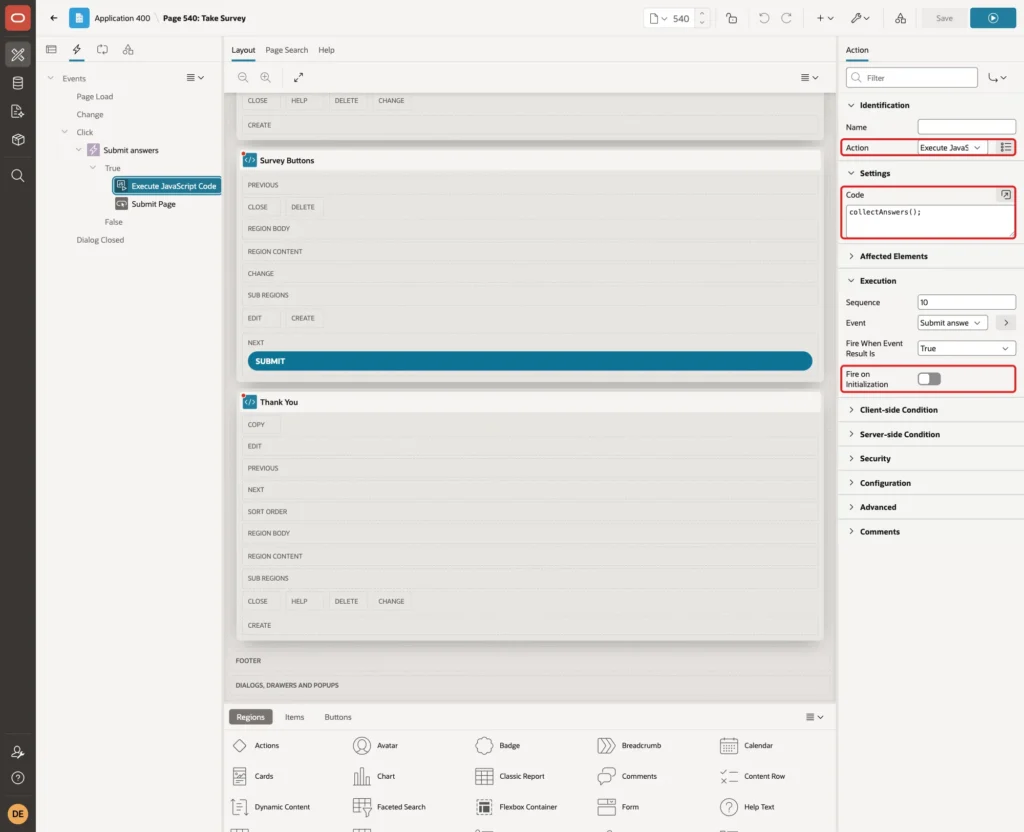Select the Submit answers dynamic action
This screenshot has width=1024, height=832.
coord(131,150)
